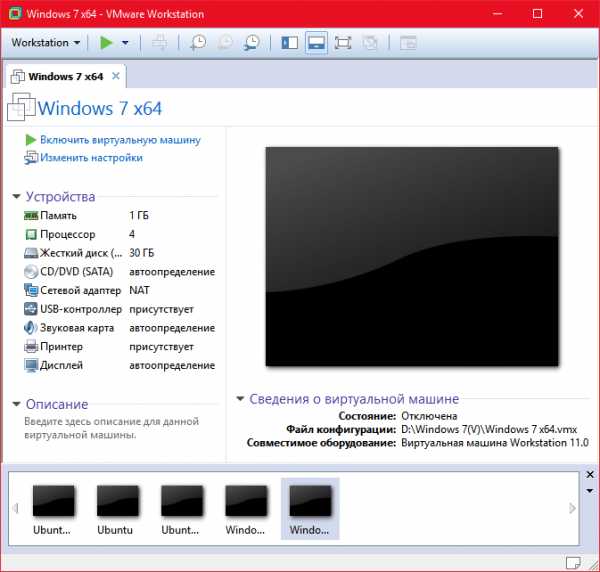Image resolution: width=600 pixels, height=572 pixels.
Task: Toggle the library sidebar view icon
Action: pyautogui.click(x=289, y=43)
